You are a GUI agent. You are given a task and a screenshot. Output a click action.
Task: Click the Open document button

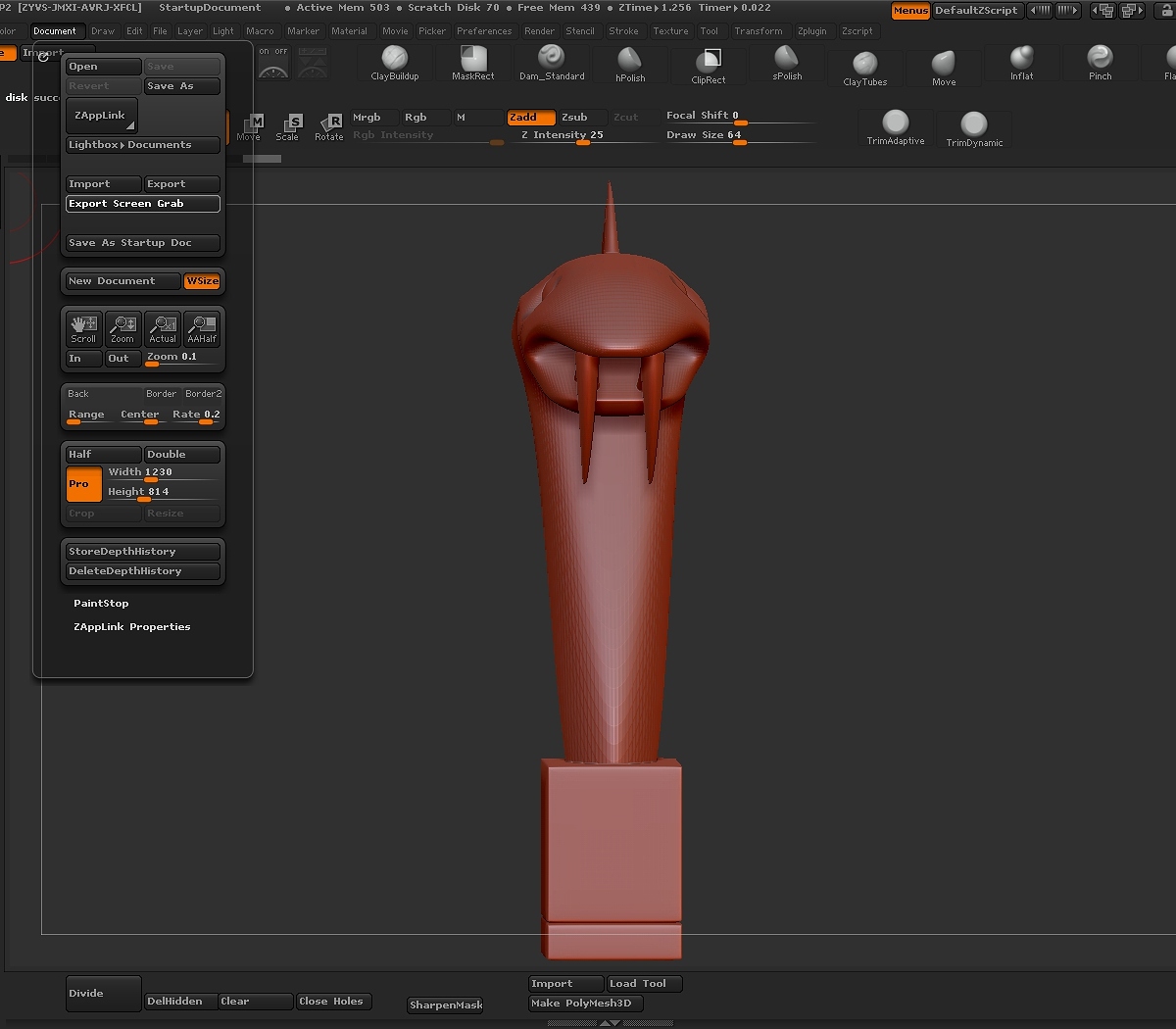104,67
